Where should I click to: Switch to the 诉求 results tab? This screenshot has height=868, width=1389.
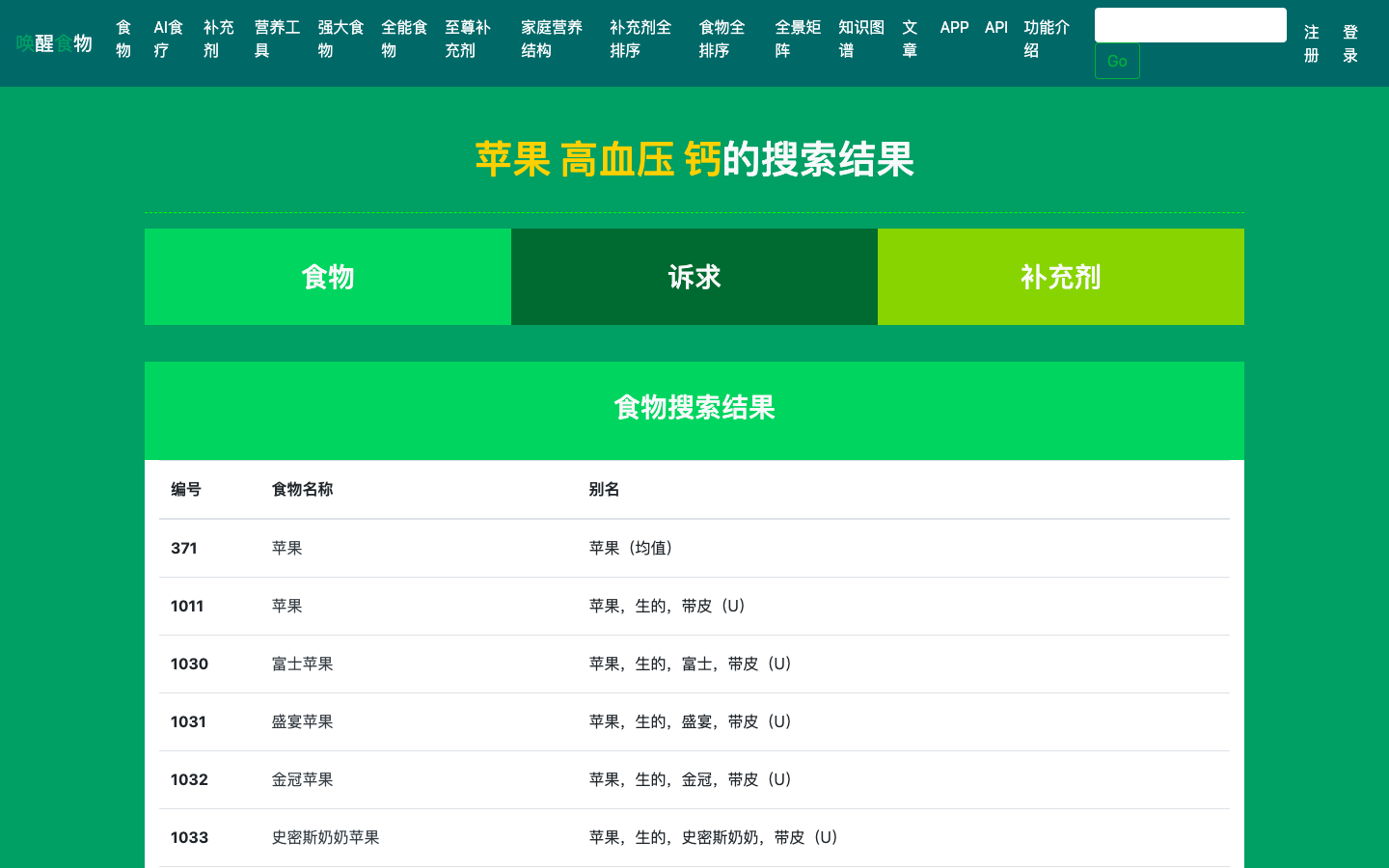694,277
